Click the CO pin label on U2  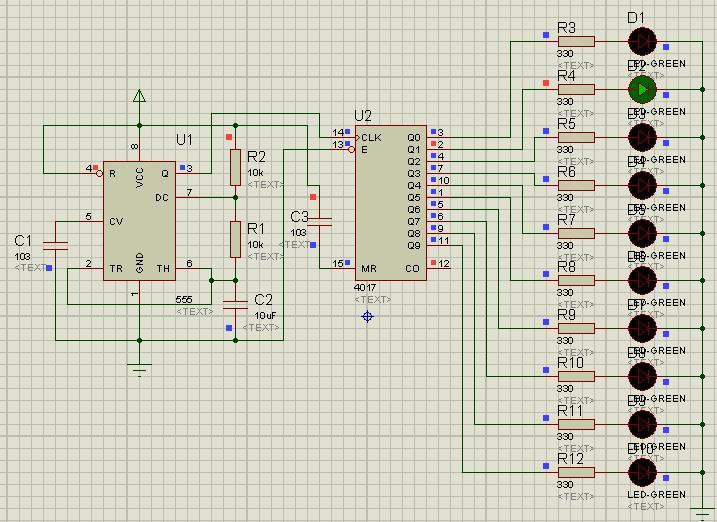[412, 268]
